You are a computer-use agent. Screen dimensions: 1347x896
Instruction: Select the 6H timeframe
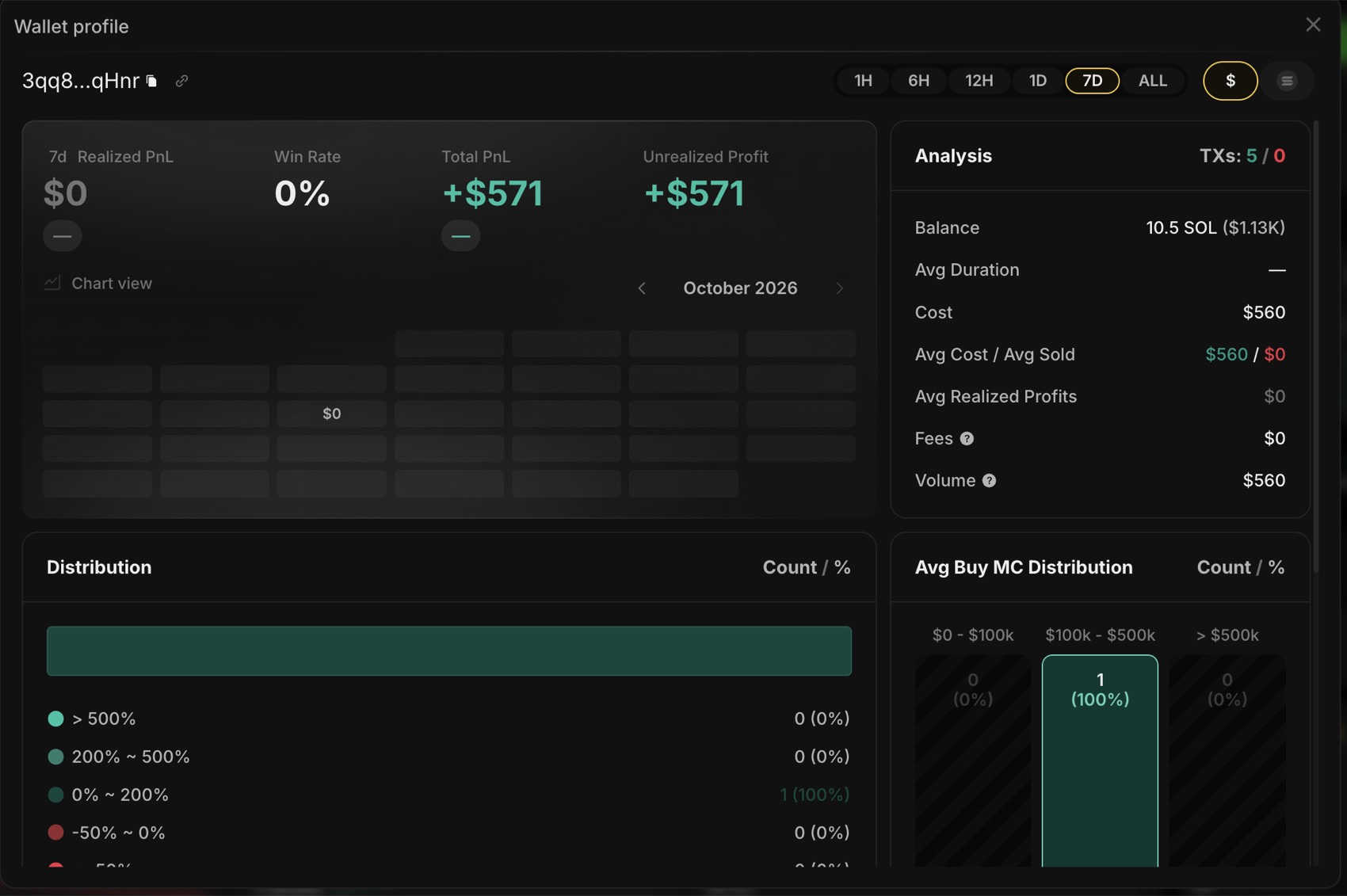pyautogui.click(x=918, y=81)
